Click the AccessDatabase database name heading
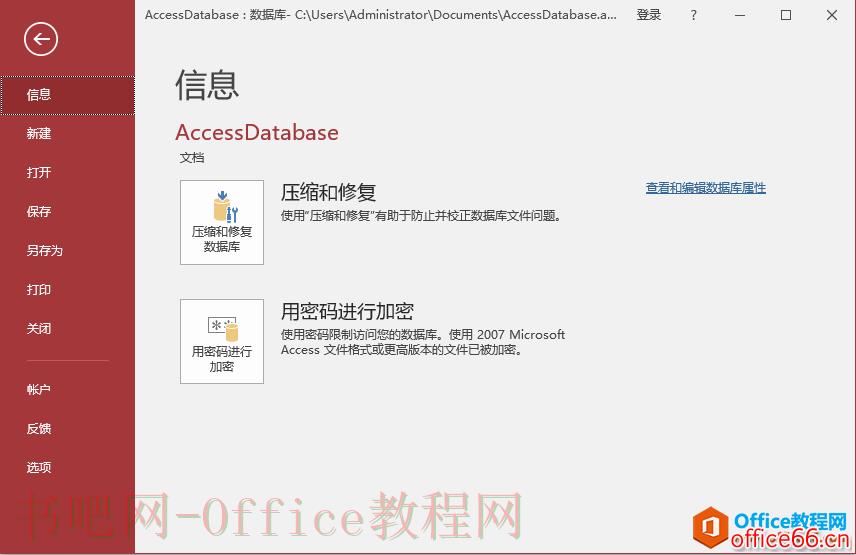This screenshot has height=555, width=856. click(x=257, y=133)
